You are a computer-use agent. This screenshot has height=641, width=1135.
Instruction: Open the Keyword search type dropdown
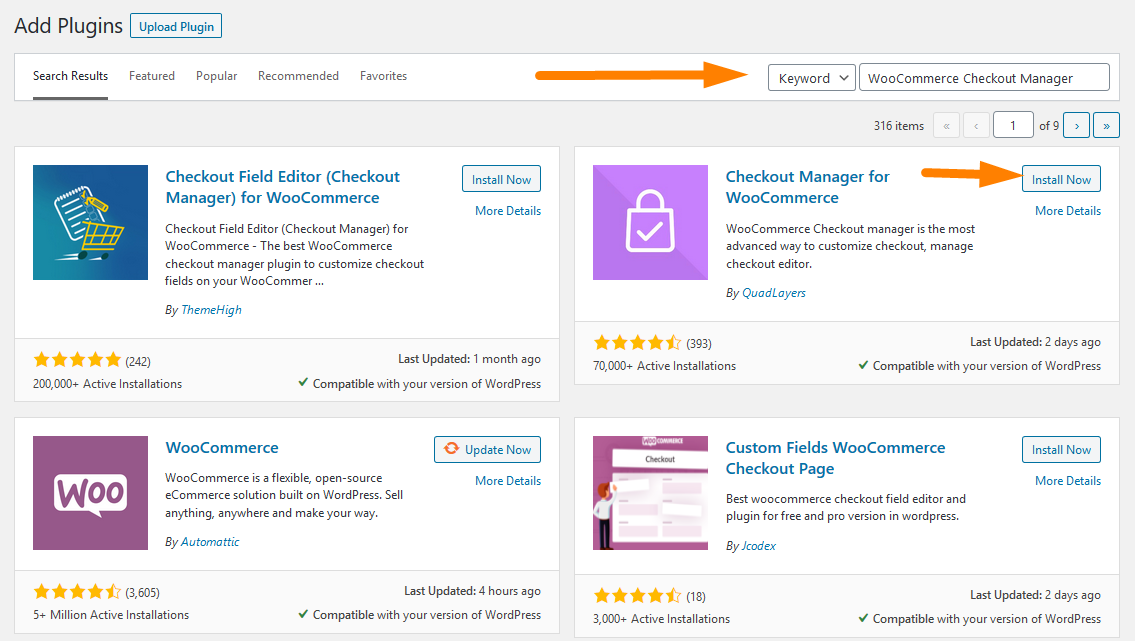(x=811, y=77)
